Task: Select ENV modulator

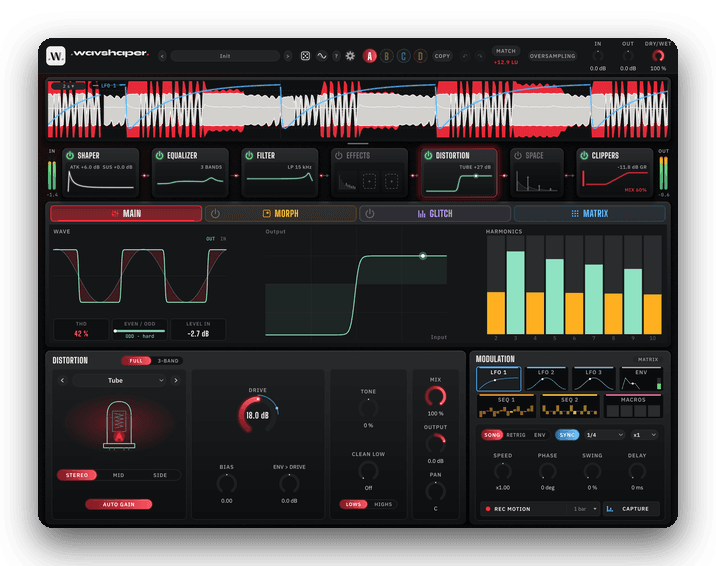Action: (x=641, y=379)
